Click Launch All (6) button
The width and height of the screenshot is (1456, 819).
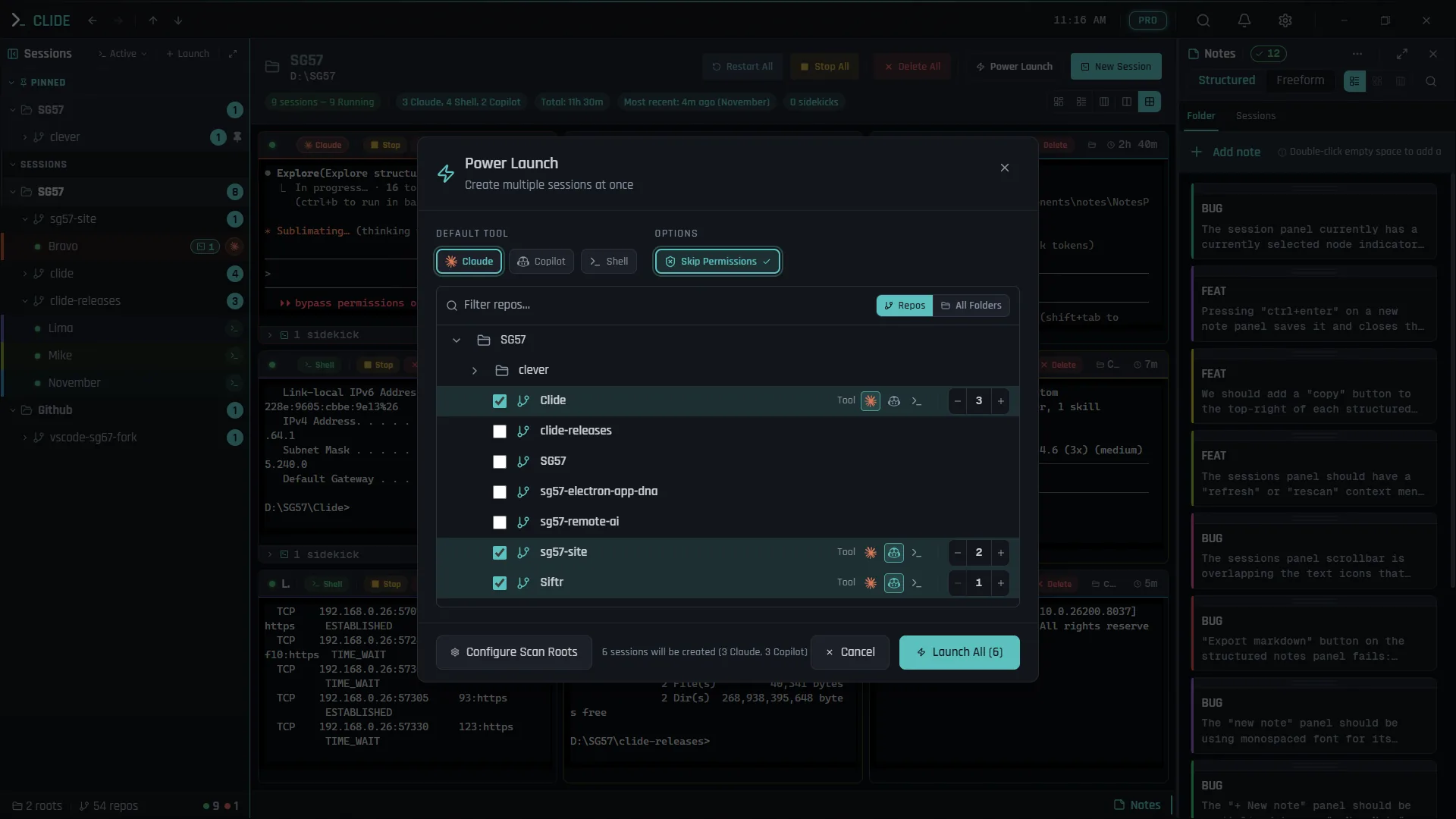coord(959,652)
